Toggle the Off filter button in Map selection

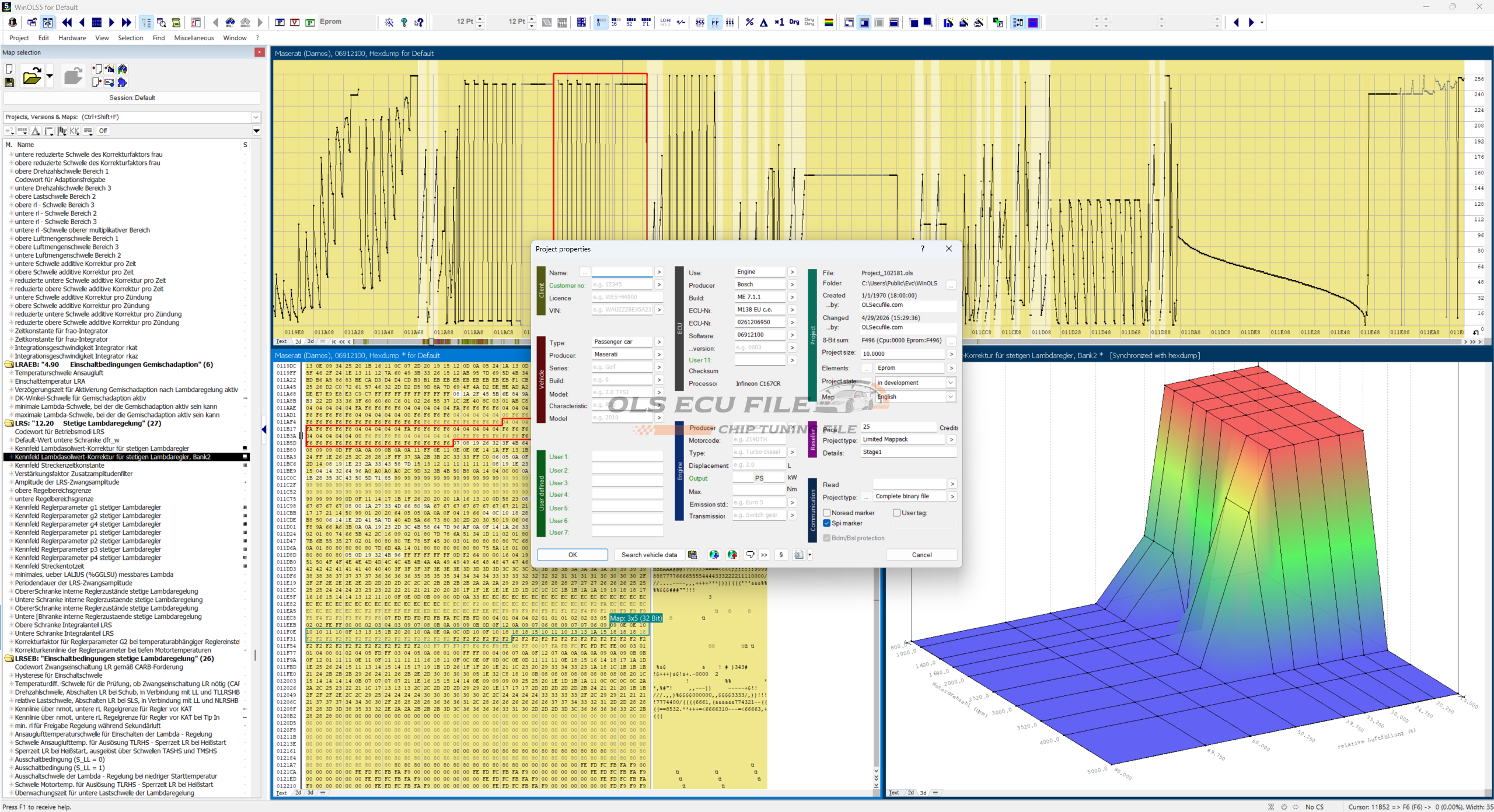tap(103, 131)
